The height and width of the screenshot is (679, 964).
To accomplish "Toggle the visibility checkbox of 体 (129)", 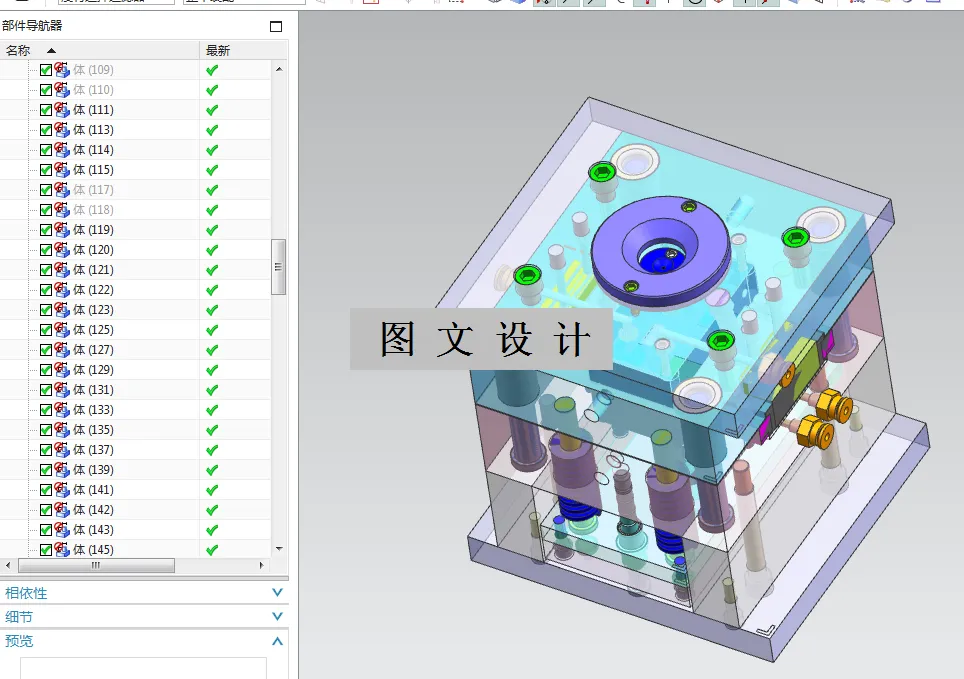I will (46, 369).
